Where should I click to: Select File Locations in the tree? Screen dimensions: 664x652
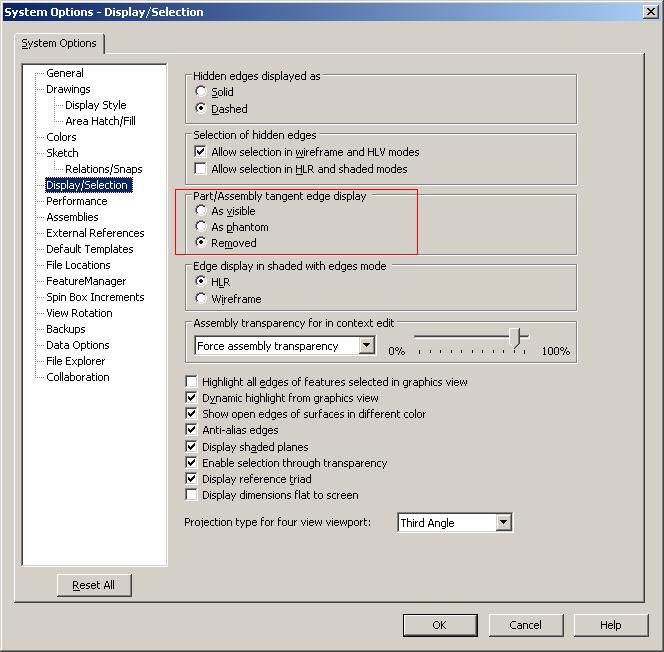(78, 265)
